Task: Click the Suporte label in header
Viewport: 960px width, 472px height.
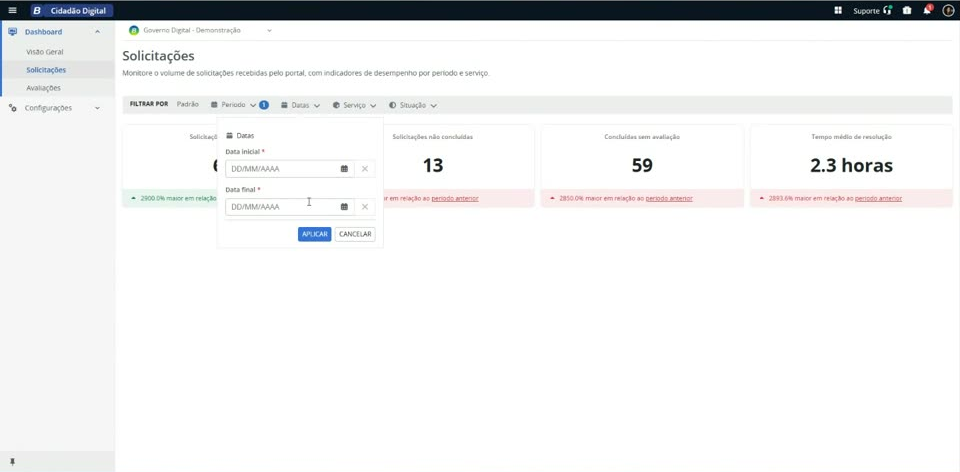Action: [x=866, y=11]
